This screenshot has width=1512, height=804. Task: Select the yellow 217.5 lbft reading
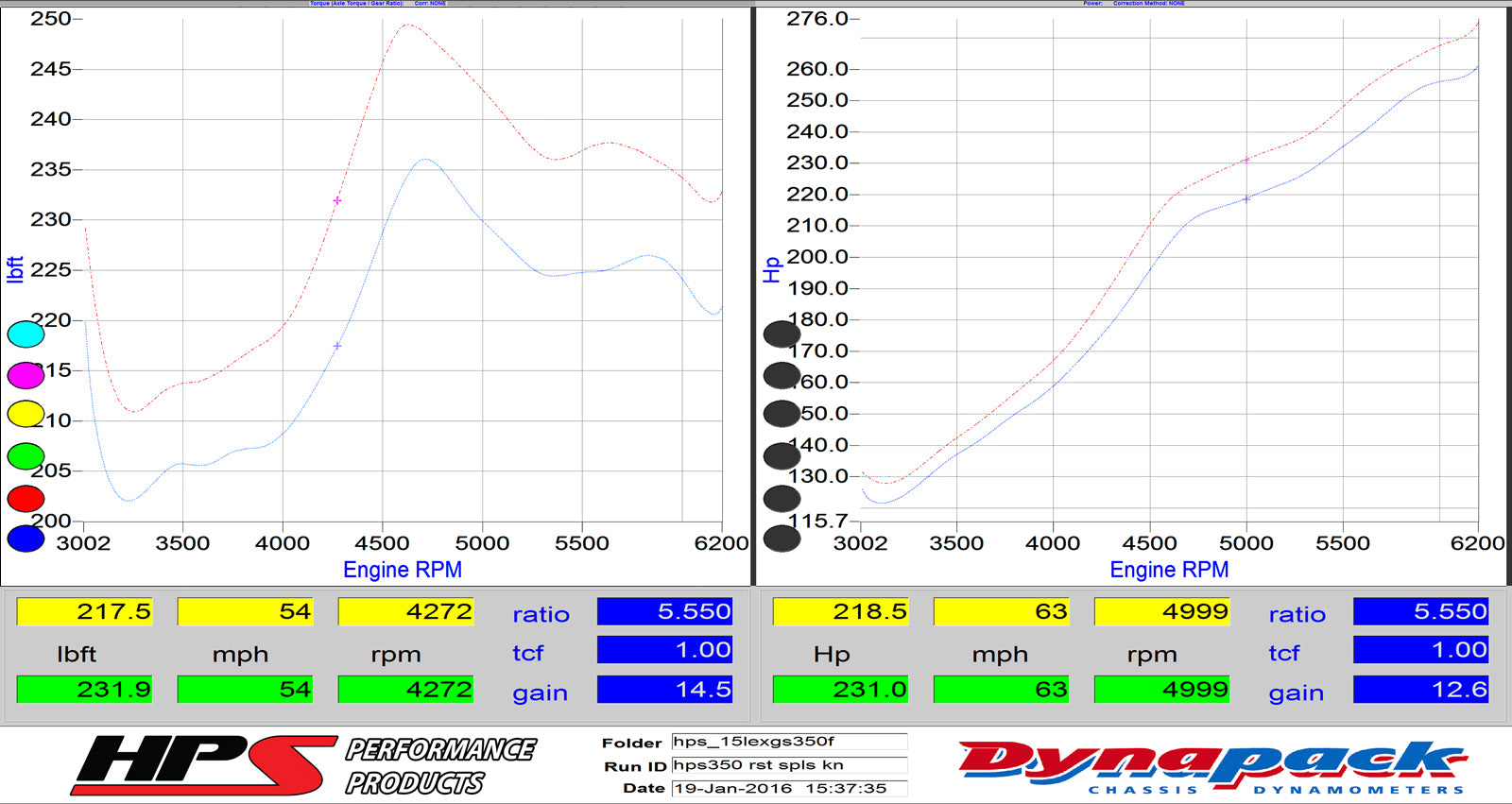tap(84, 611)
